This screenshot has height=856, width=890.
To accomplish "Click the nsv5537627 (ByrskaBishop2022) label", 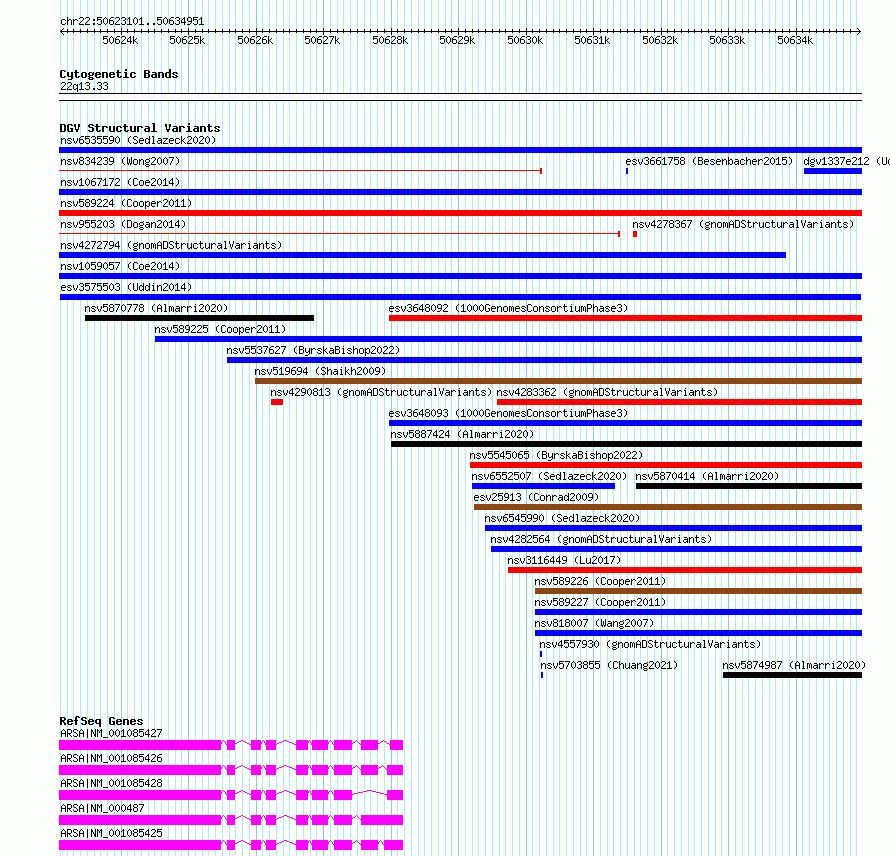I will coord(313,350).
